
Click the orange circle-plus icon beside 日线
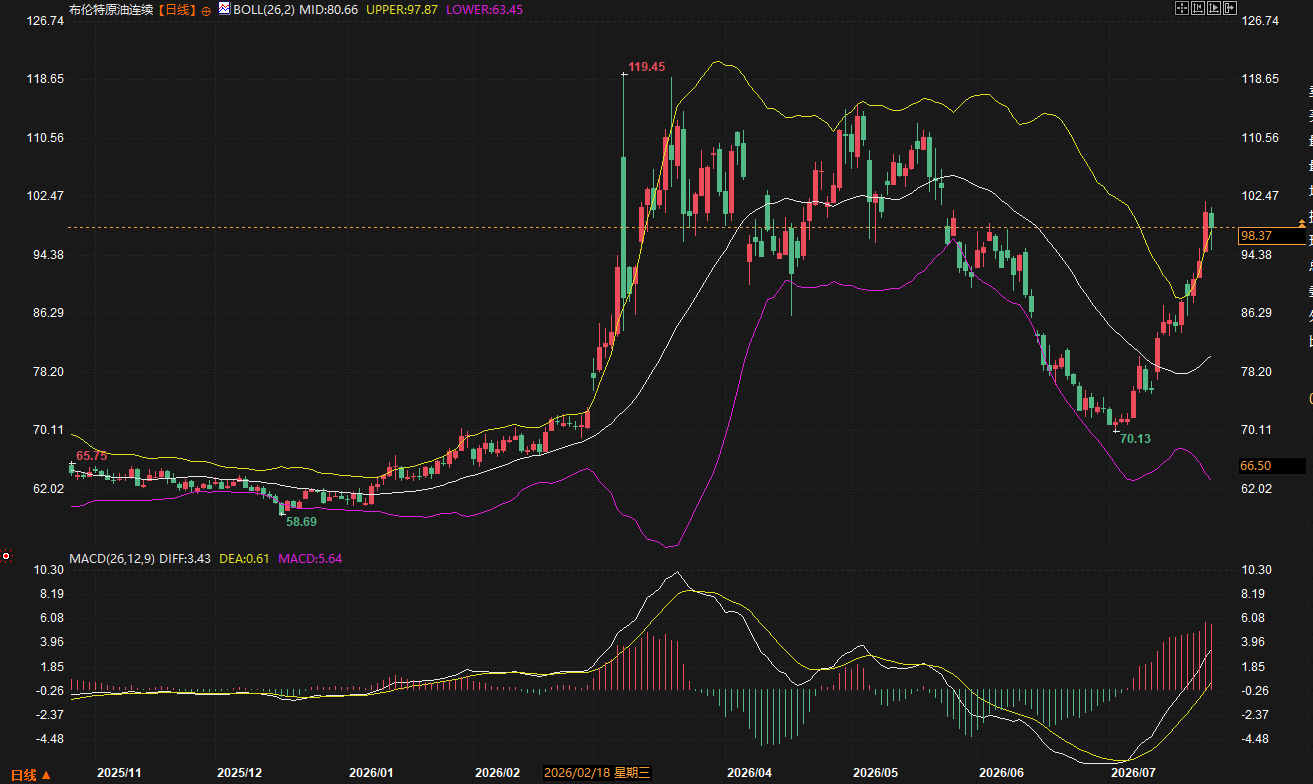point(206,10)
